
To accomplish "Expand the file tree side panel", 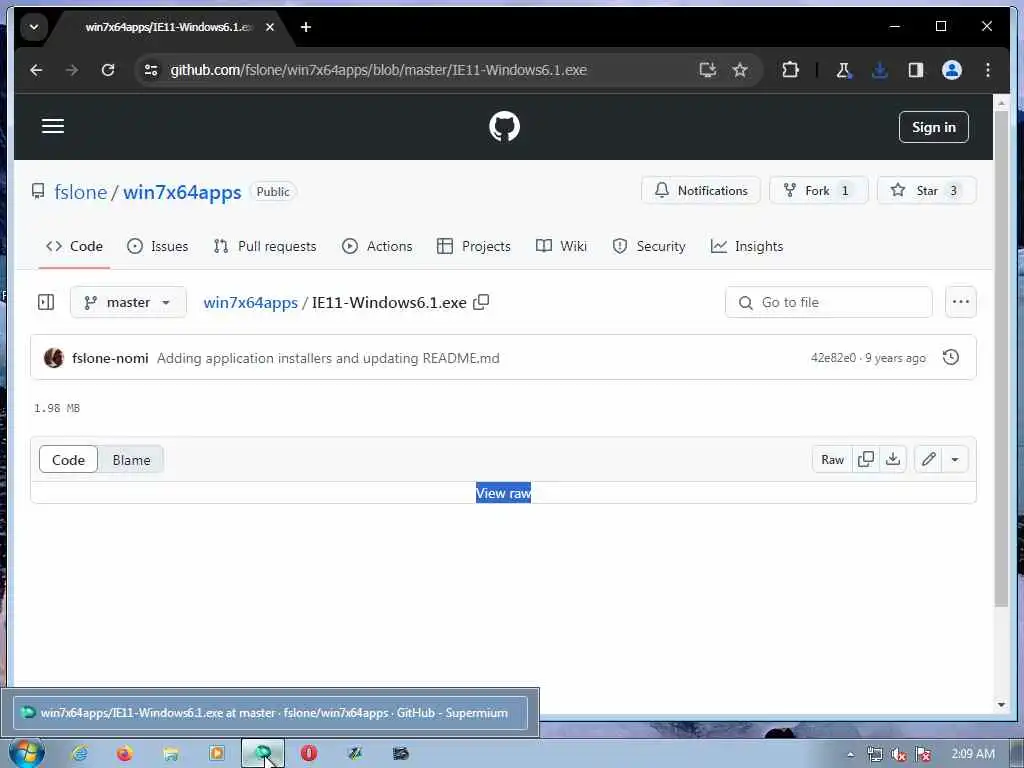I will tap(46, 302).
